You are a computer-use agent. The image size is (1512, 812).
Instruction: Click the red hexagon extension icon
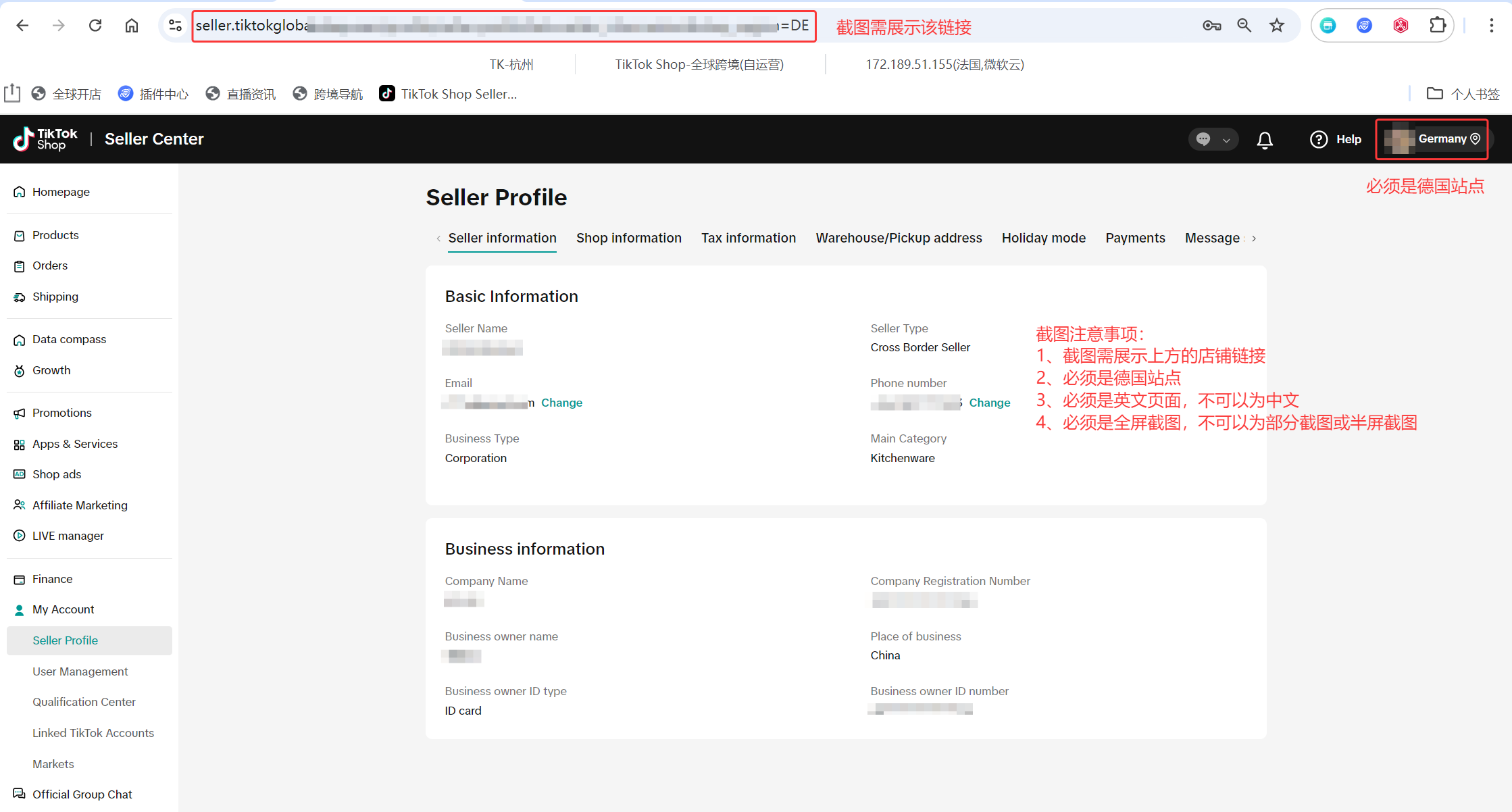pyautogui.click(x=1401, y=26)
